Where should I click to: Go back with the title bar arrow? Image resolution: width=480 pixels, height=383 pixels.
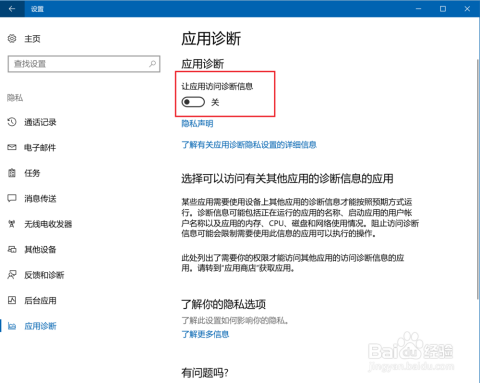click(12, 9)
